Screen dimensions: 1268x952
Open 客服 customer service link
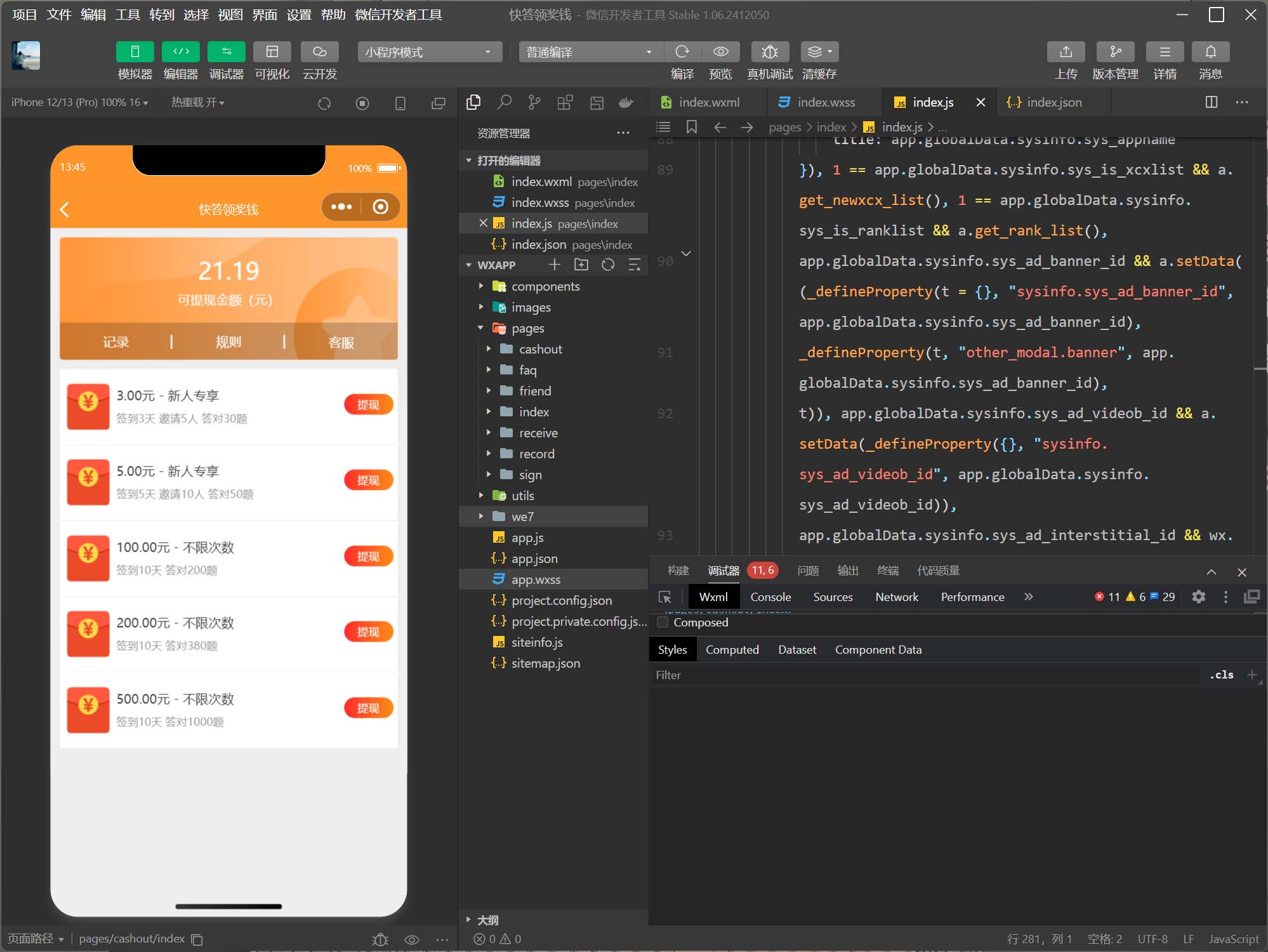pyautogui.click(x=341, y=342)
